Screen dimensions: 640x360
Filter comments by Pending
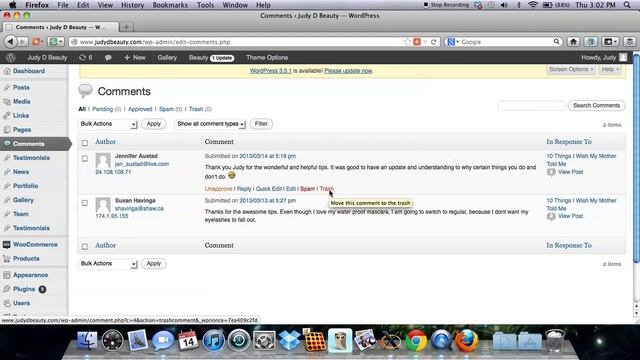pos(102,109)
